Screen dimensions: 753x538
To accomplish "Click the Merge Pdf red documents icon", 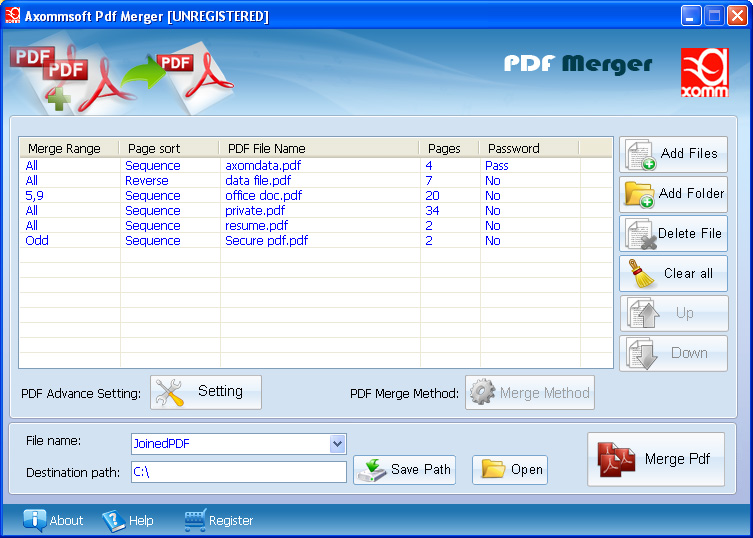I will (617, 459).
